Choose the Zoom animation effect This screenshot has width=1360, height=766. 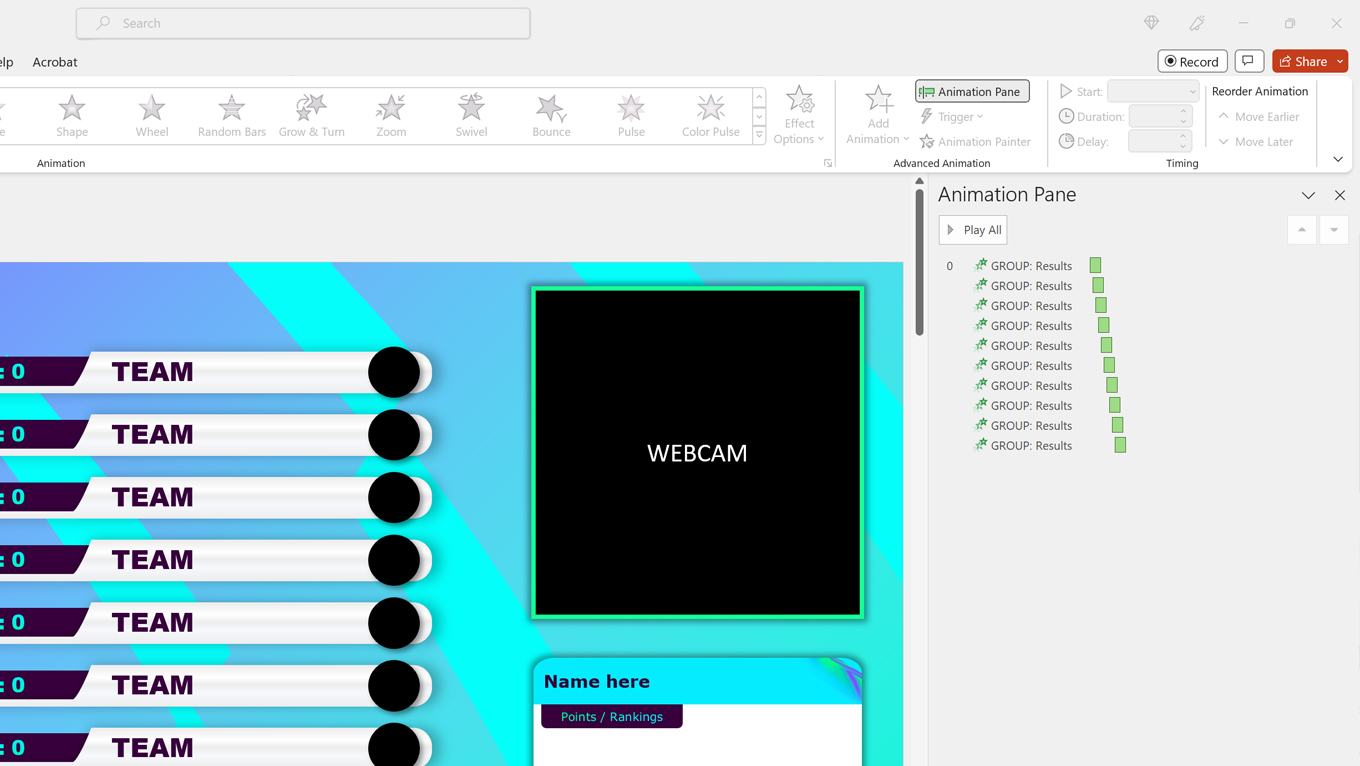pyautogui.click(x=391, y=115)
